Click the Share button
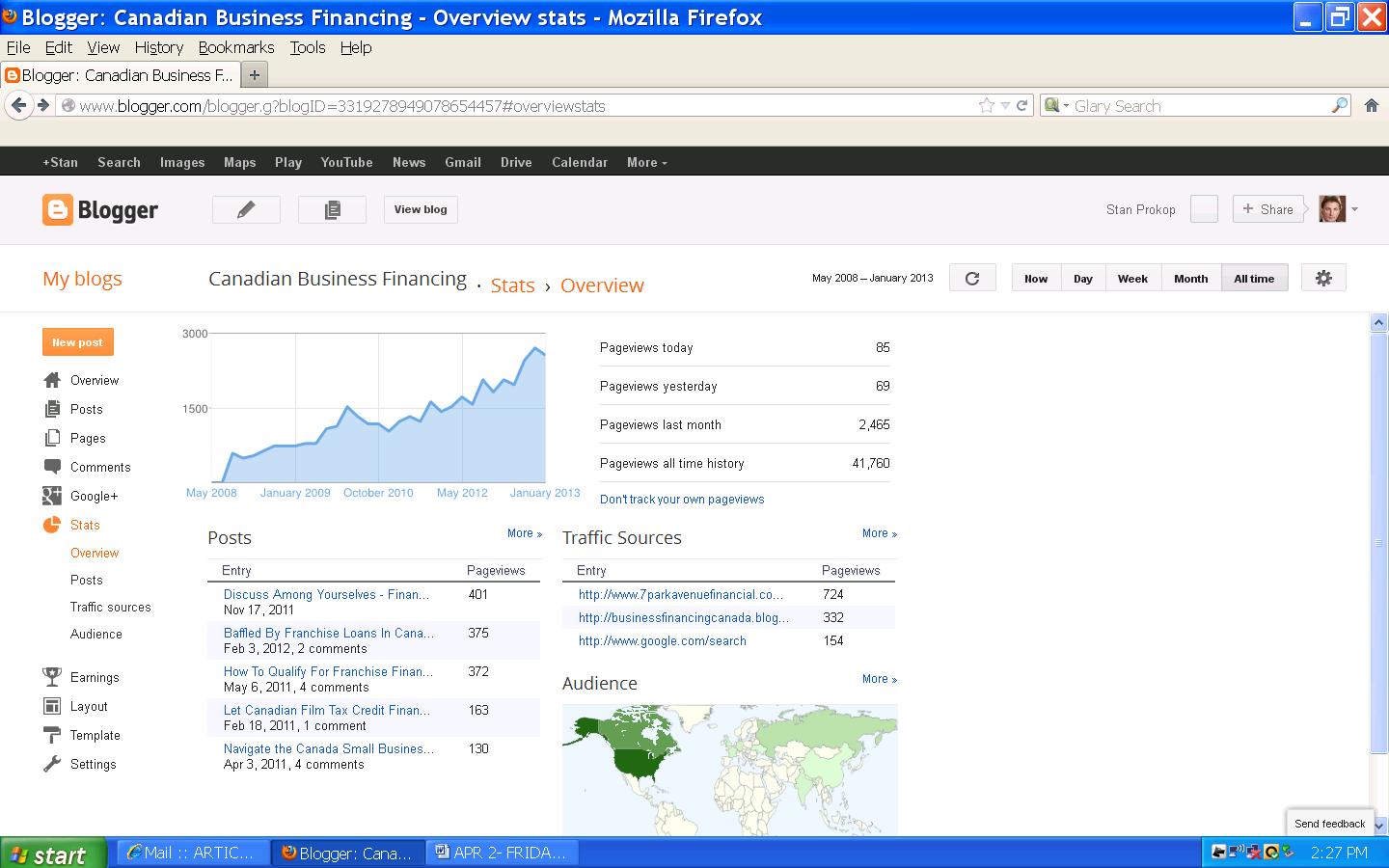Screen dimensions: 1389x868 1267,209
